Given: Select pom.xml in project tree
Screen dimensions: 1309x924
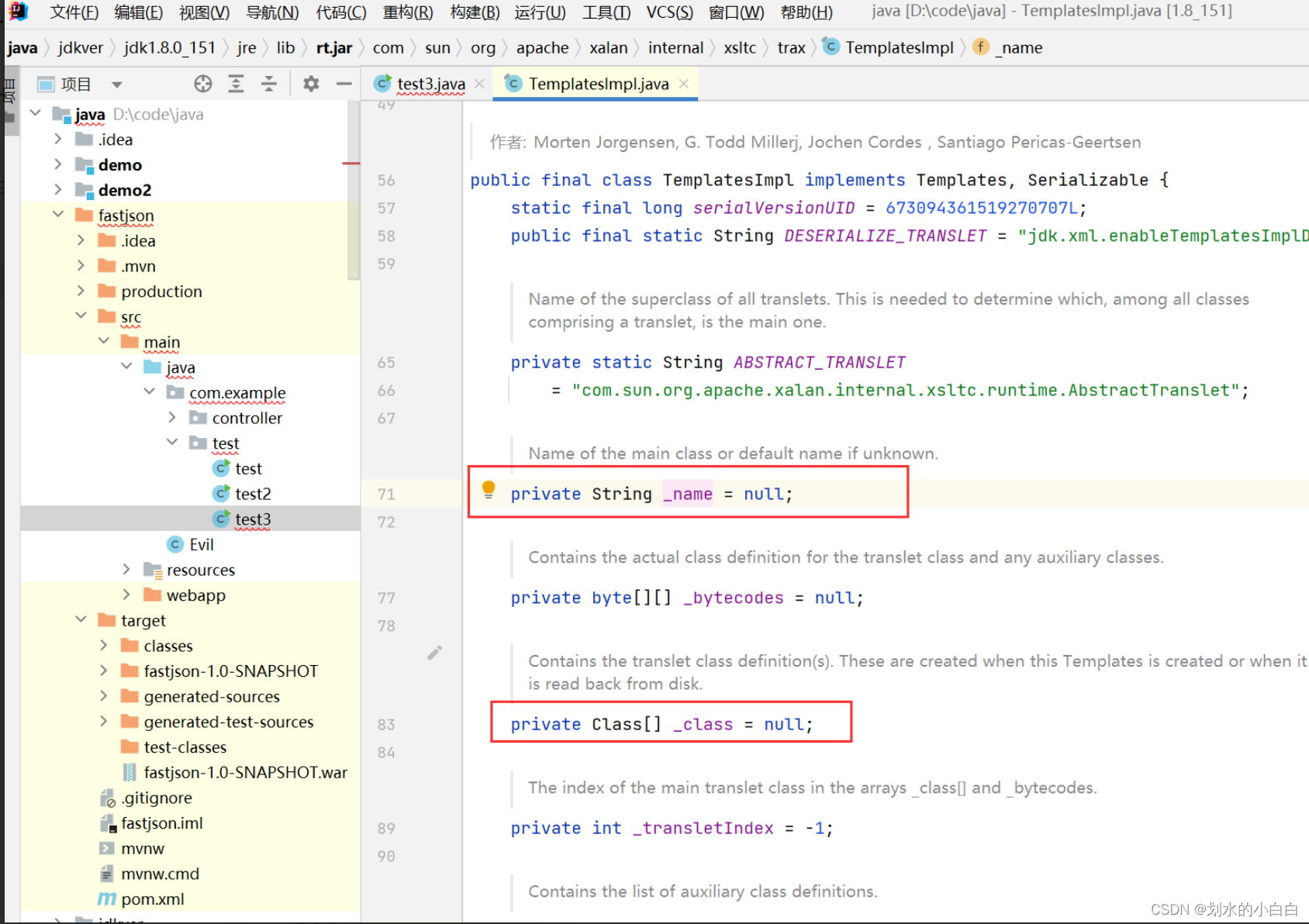Looking at the screenshot, I should [153, 899].
